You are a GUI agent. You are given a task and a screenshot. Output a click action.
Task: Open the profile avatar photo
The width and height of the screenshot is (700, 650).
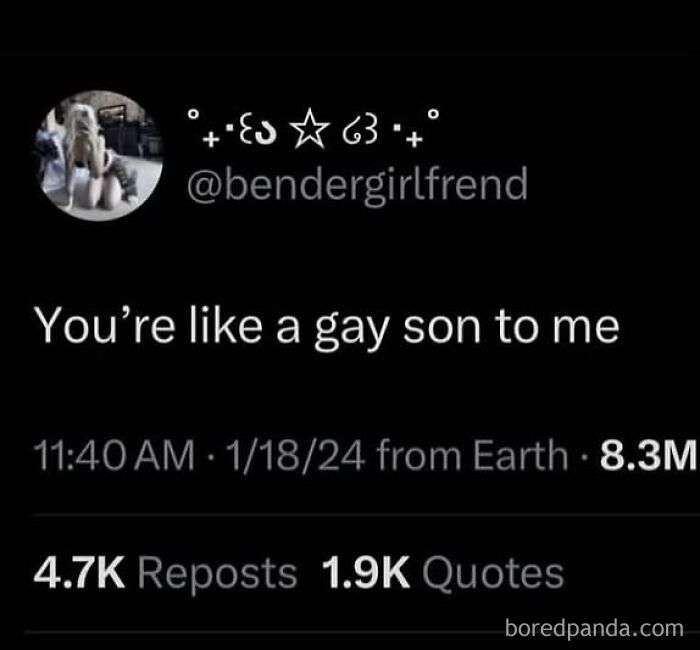(x=99, y=156)
